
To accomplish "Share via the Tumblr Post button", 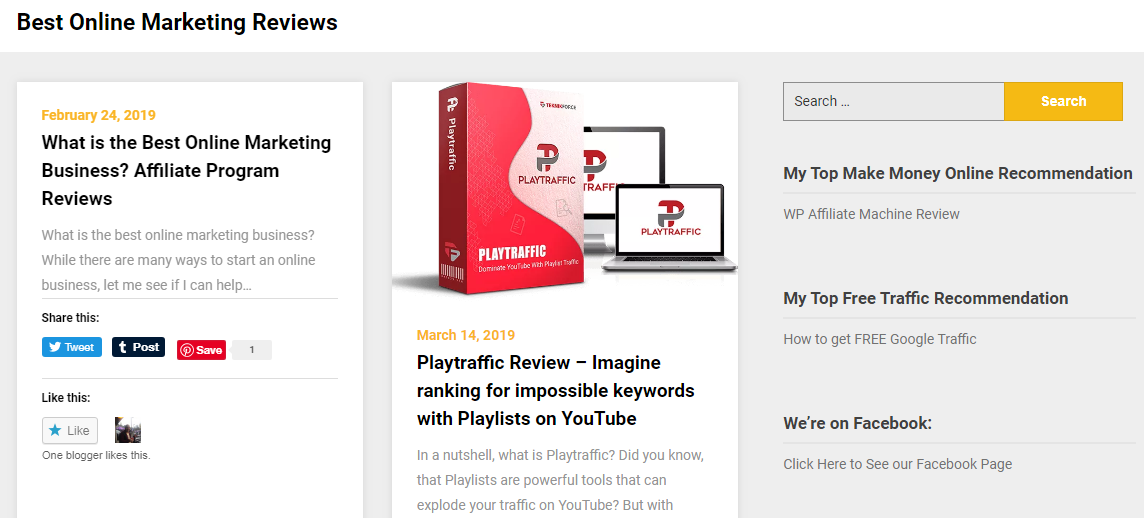I will pos(138,347).
